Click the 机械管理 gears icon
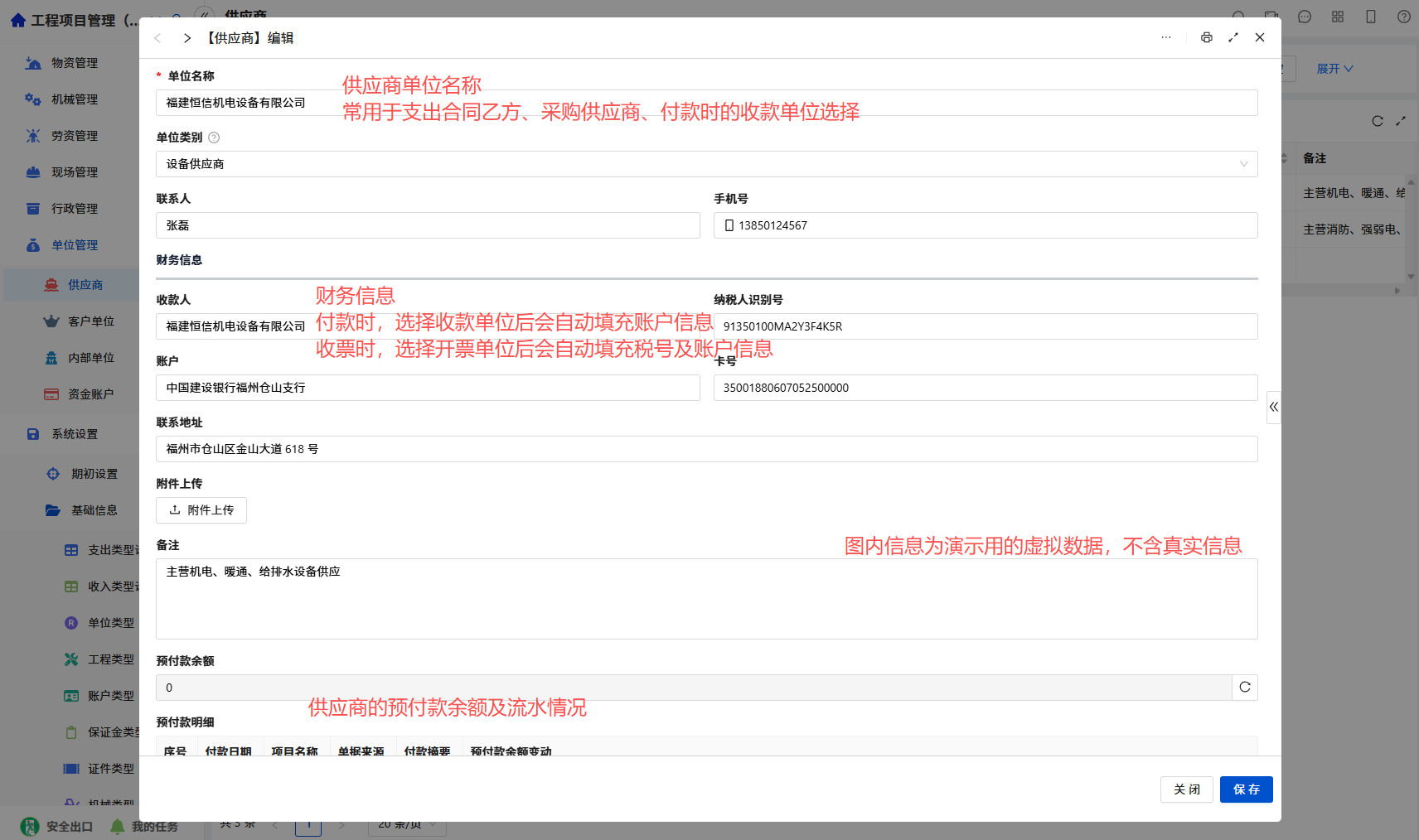Screen dimensions: 1419x840 [33, 99]
